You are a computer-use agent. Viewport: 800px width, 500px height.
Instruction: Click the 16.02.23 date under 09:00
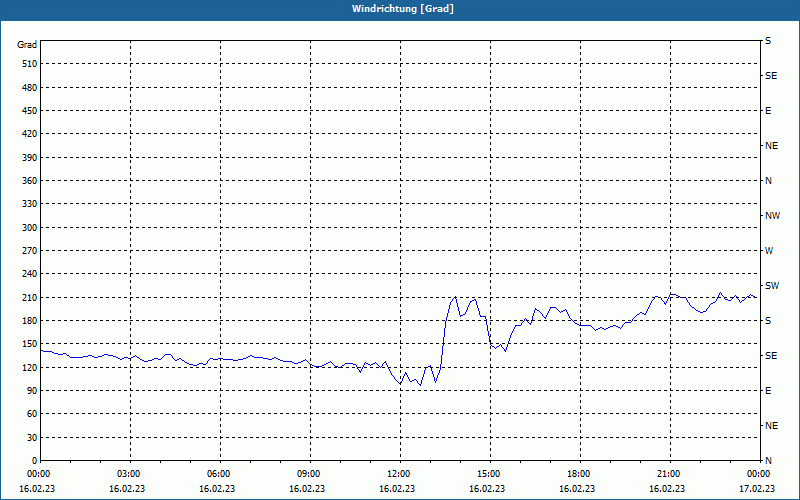(x=307, y=488)
